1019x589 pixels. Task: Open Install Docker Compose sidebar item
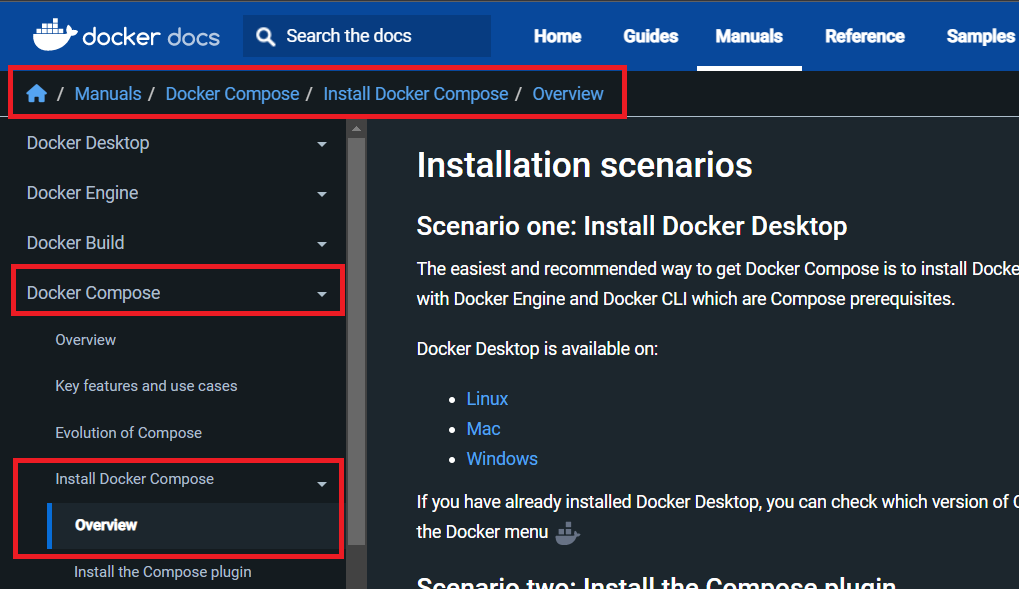(135, 479)
